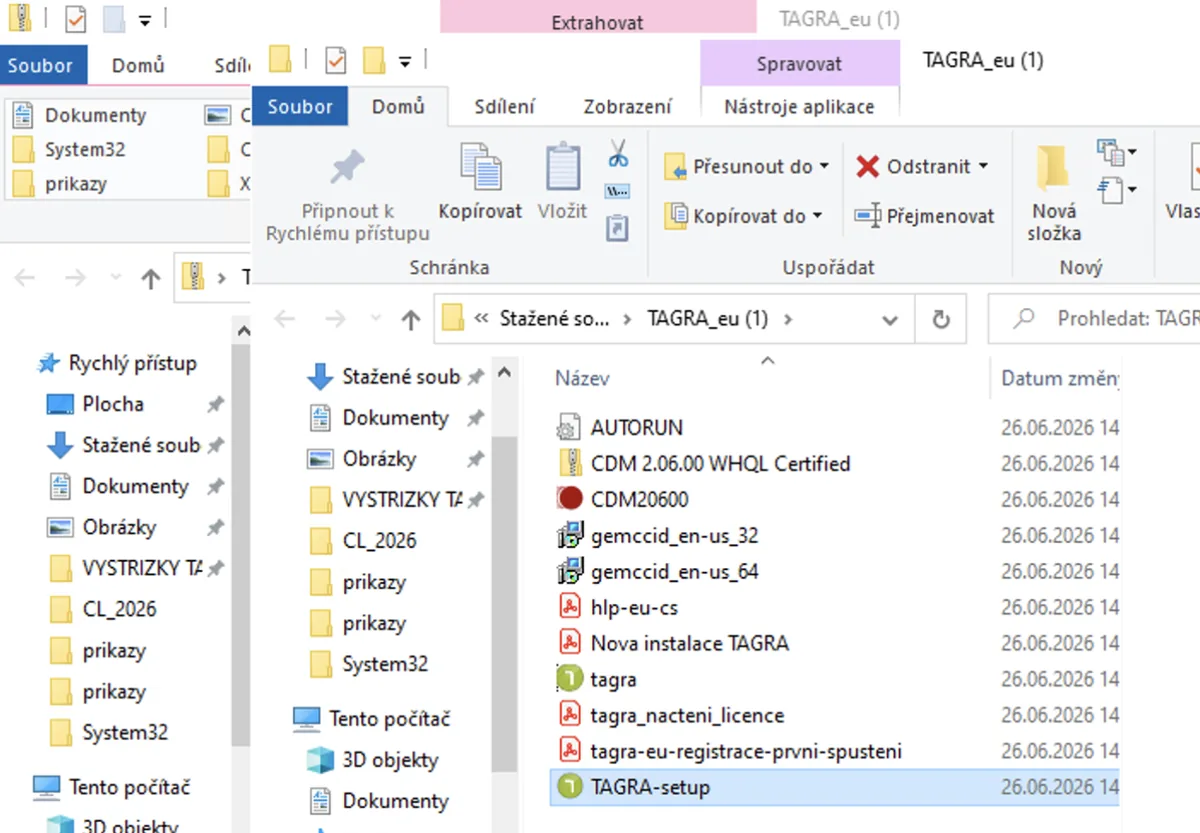Screen dimensions: 1200x833
Task: Click the front window Forward arrow button
Action: coord(336,319)
